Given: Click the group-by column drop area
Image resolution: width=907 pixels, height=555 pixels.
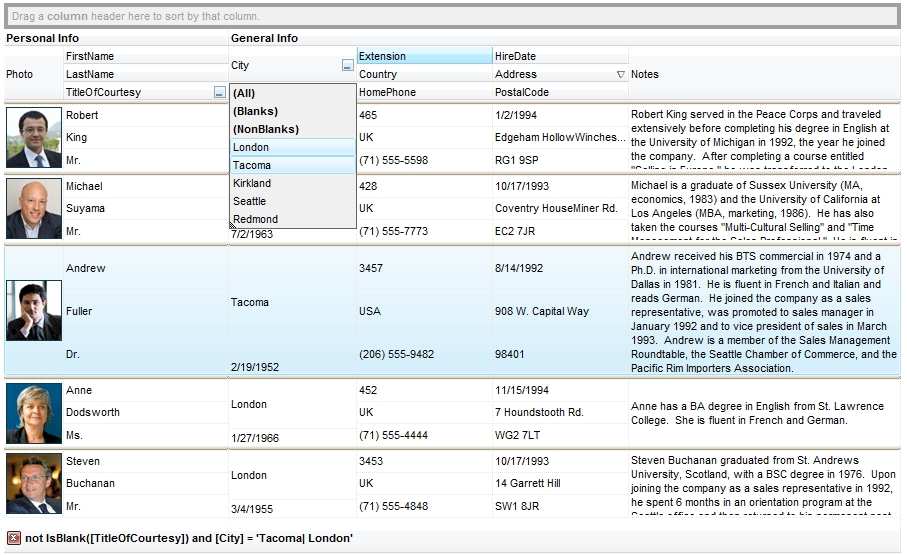Looking at the screenshot, I should click(x=452, y=16).
